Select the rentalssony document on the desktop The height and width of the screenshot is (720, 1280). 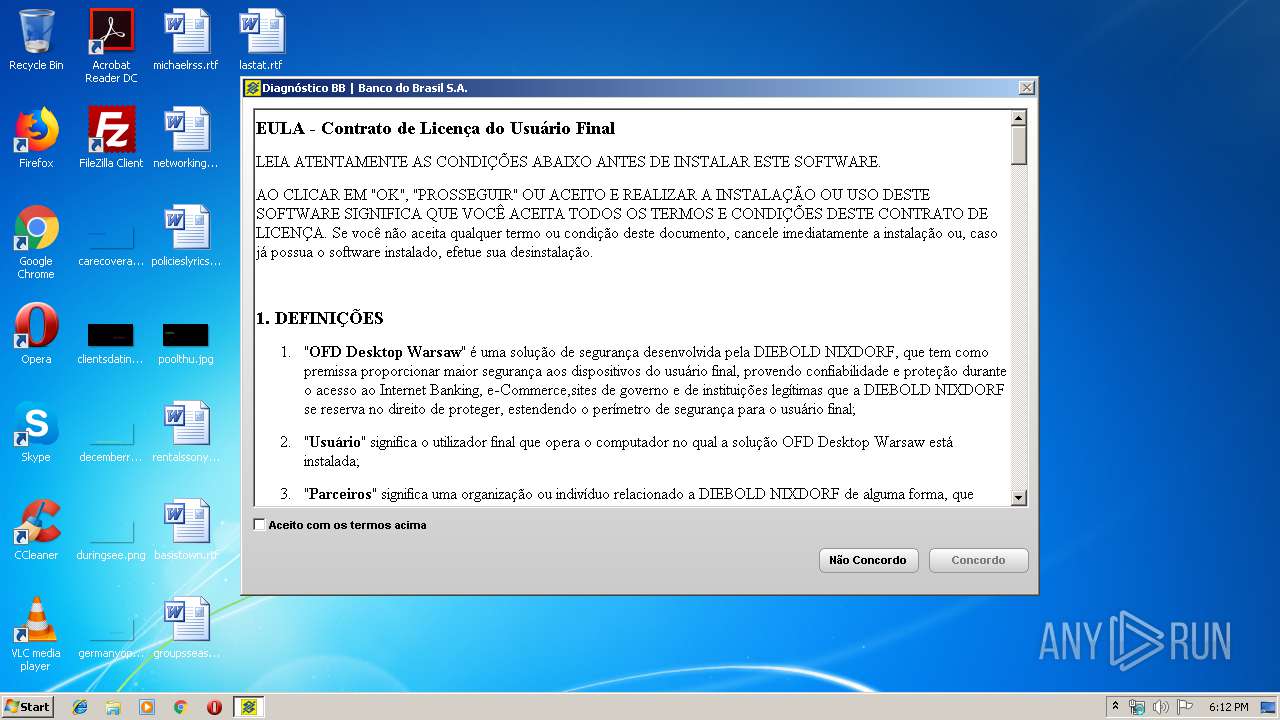click(x=186, y=432)
